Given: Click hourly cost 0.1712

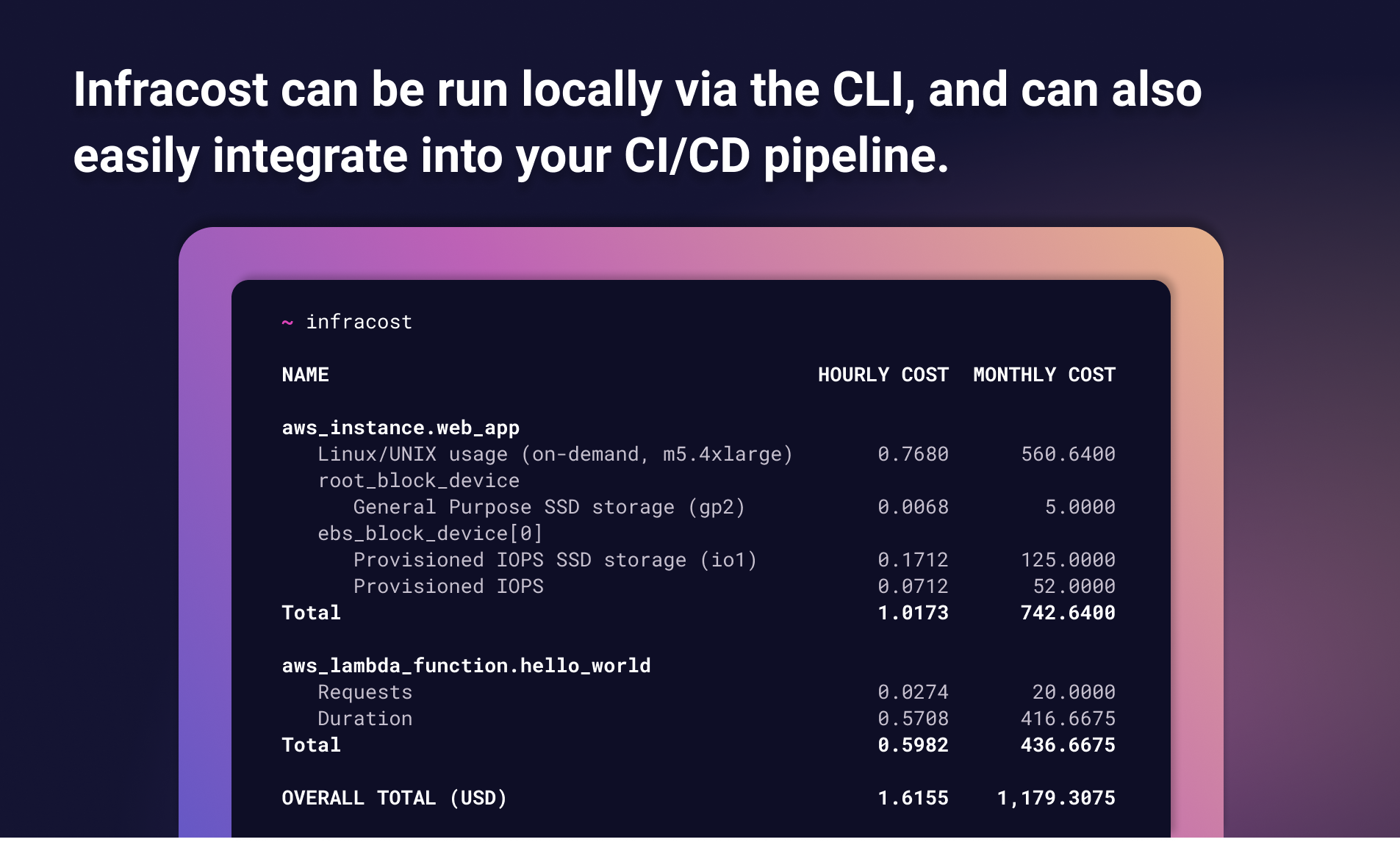Looking at the screenshot, I should click(x=913, y=560).
